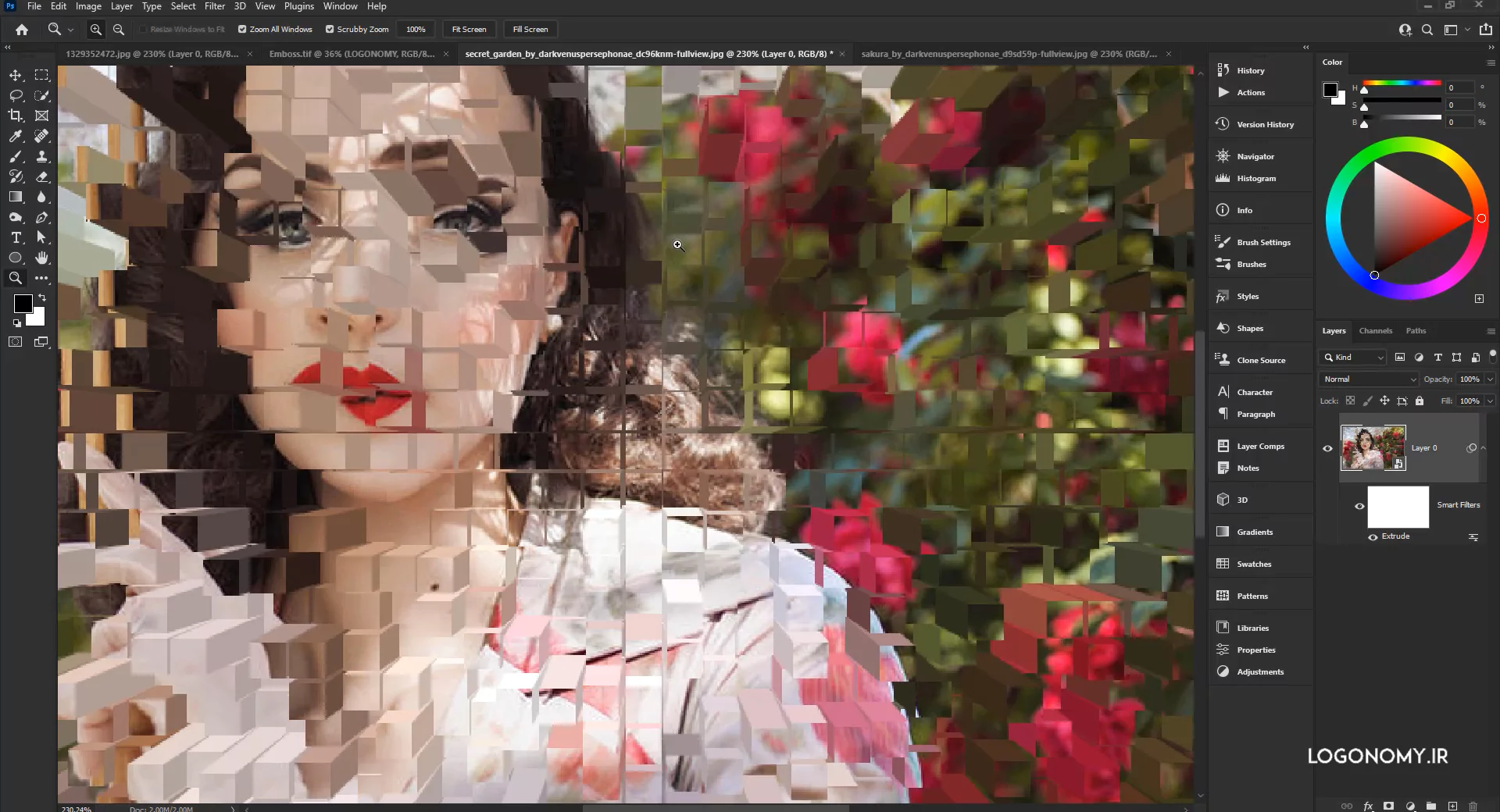The height and width of the screenshot is (812, 1500).
Task: Hide Layer 0 visibility eye
Action: [x=1327, y=448]
